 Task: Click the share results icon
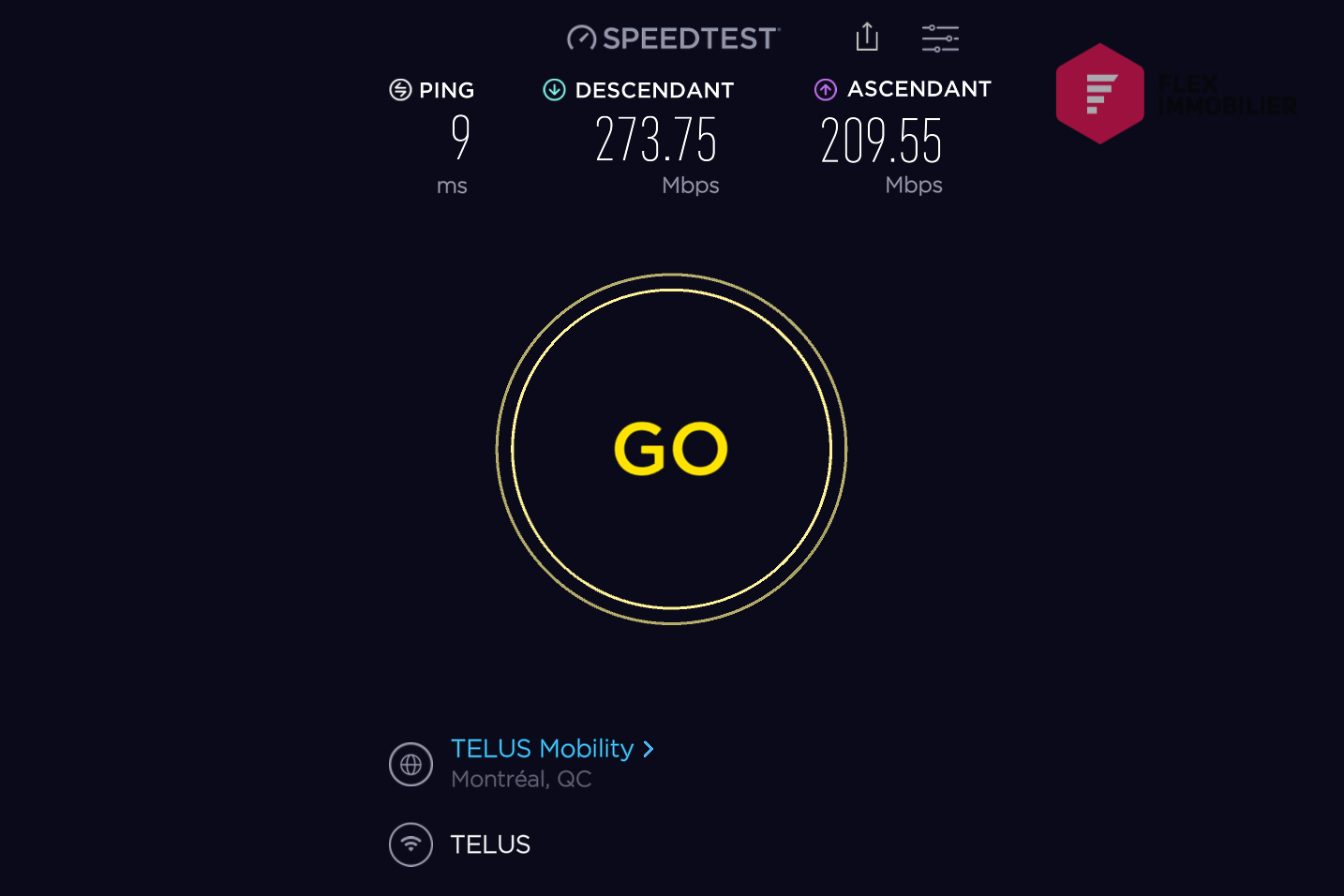coord(867,37)
